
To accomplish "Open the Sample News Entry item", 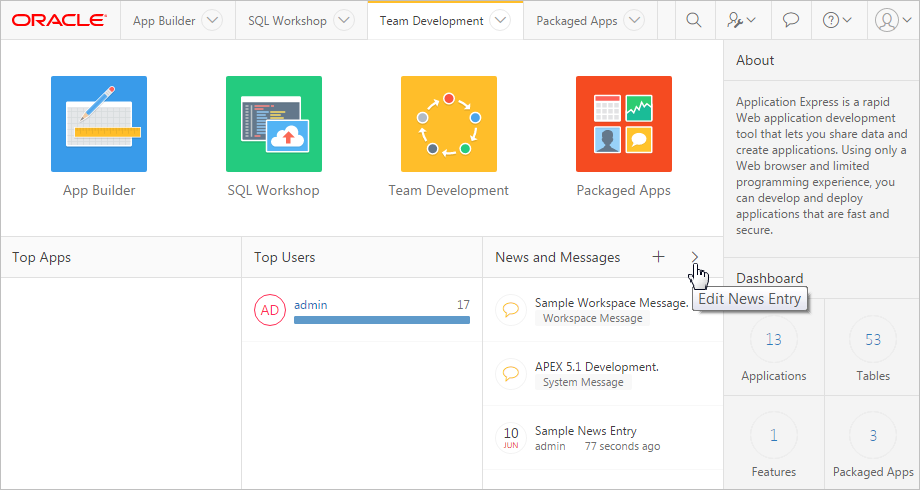I will [x=585, y=431].
